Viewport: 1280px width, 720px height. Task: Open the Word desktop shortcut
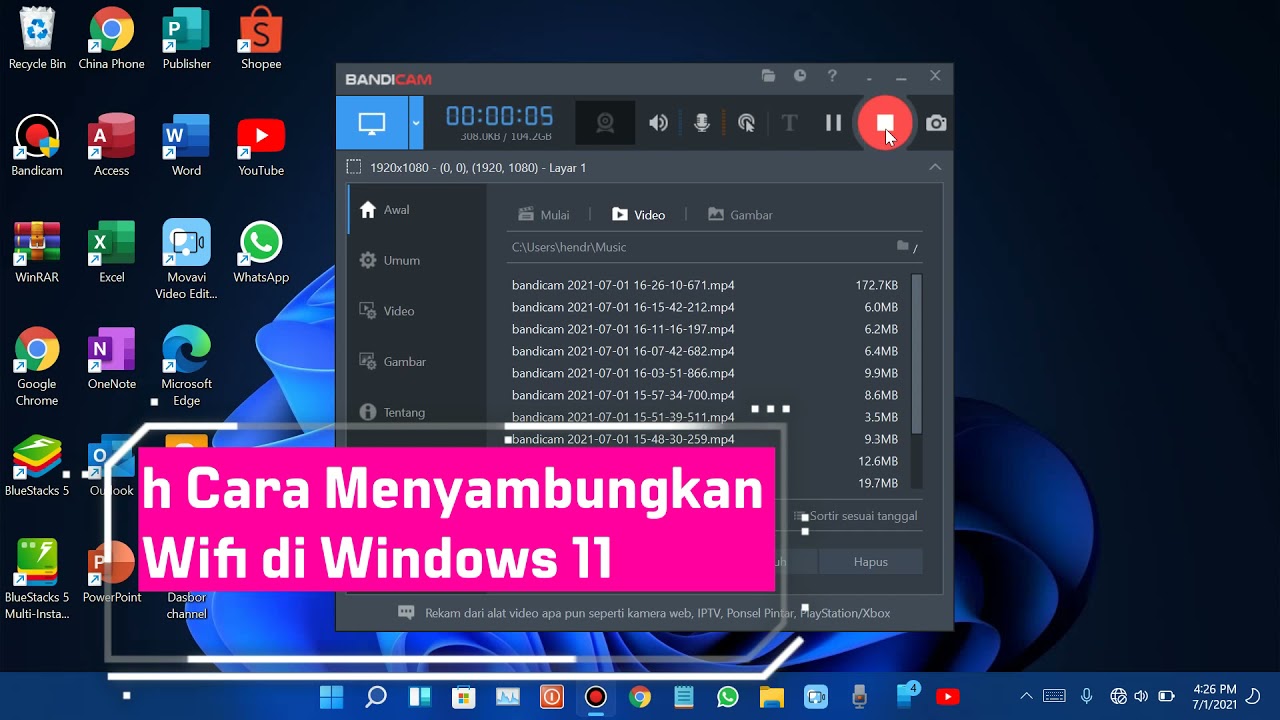[186, 147]
